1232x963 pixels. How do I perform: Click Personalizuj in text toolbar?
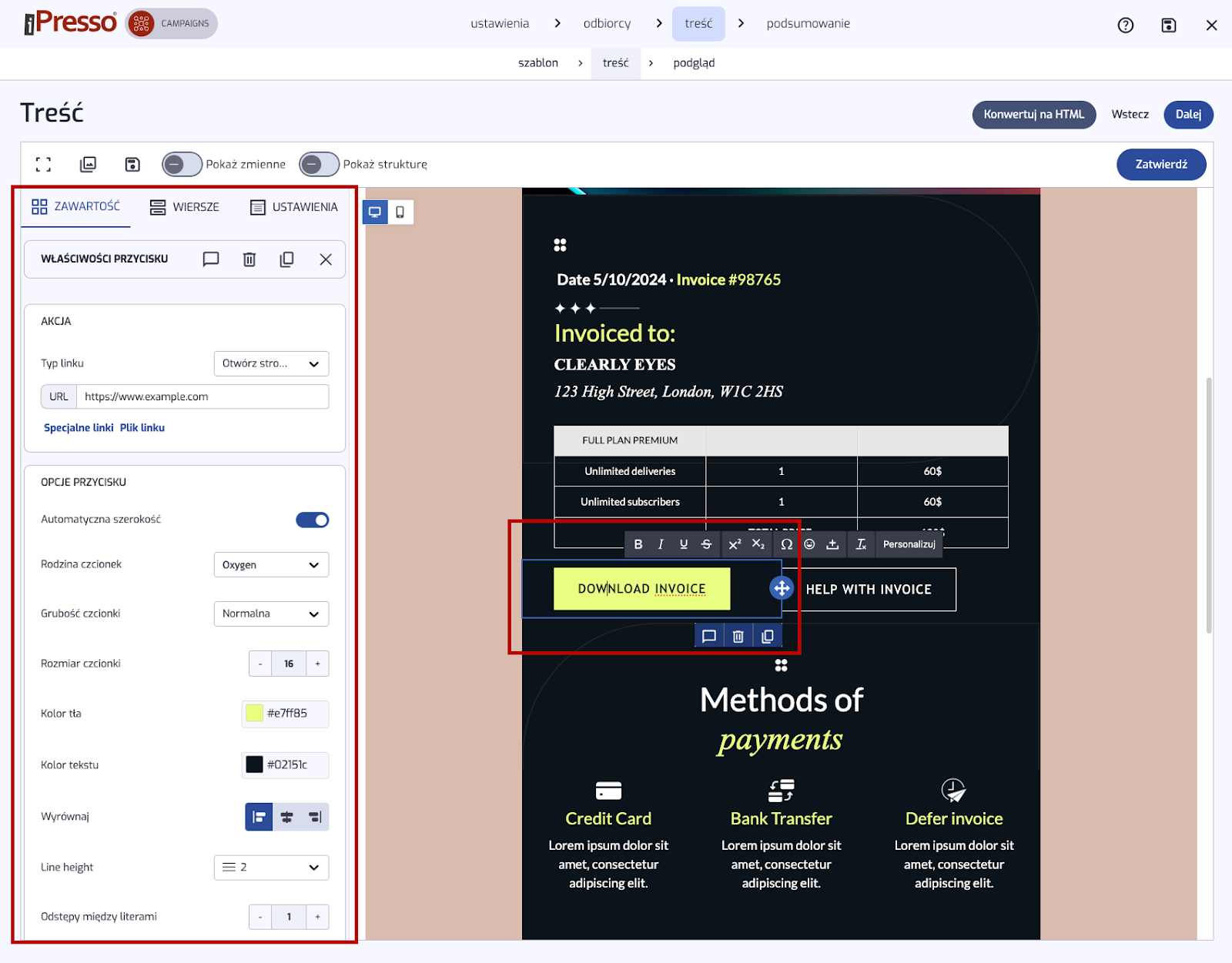(909, 544)
